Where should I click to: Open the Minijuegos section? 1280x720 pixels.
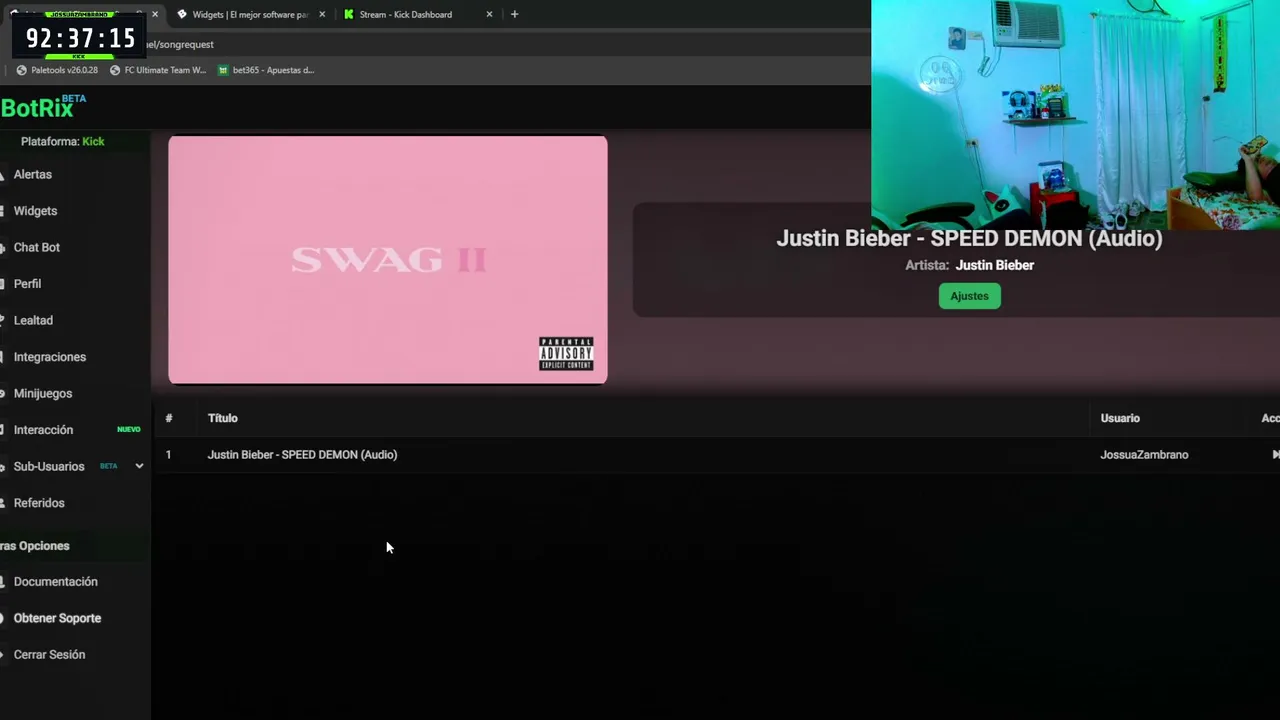tap(43, 393)
